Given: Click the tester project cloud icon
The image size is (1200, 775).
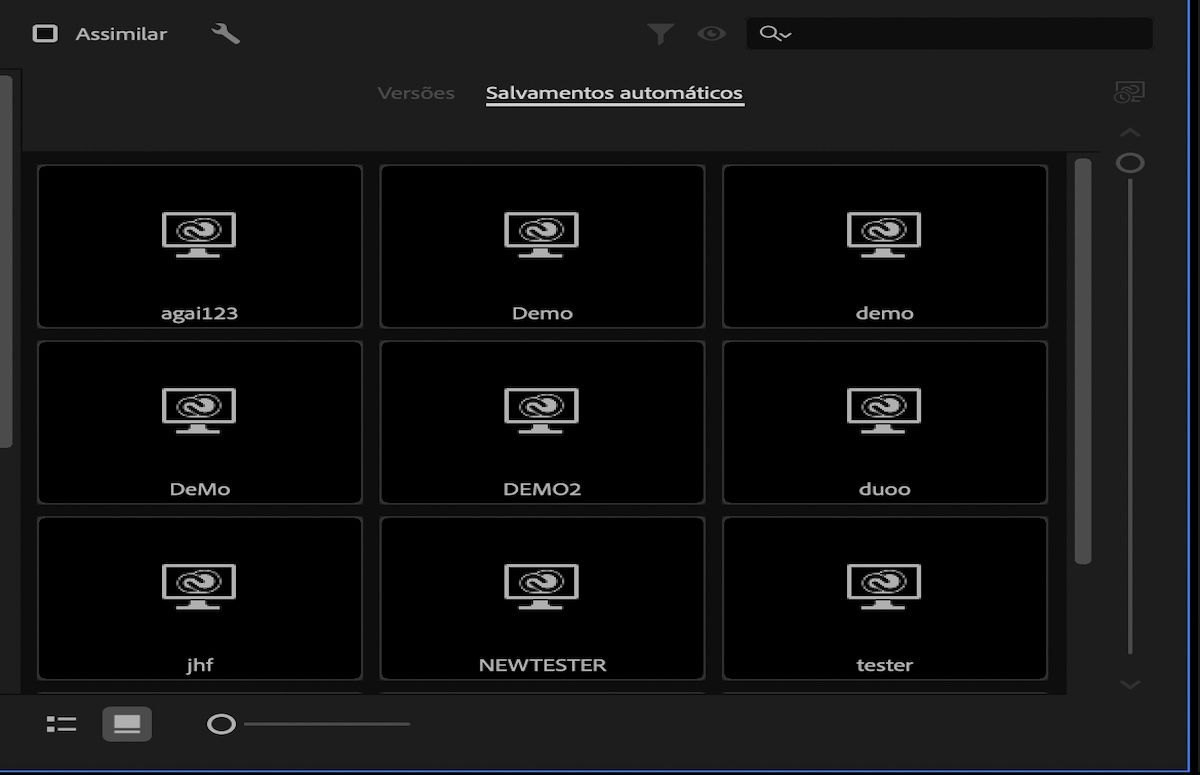Looking at the screenshot, I should (x=884, y=586).
